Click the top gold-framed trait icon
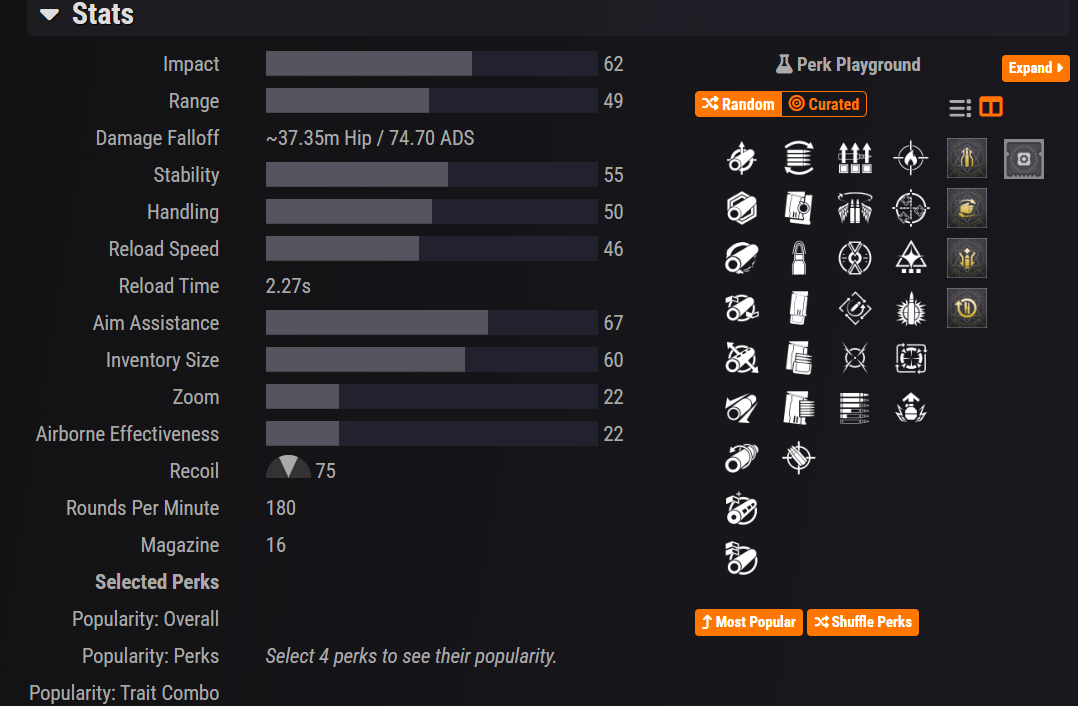 point(967,158)
